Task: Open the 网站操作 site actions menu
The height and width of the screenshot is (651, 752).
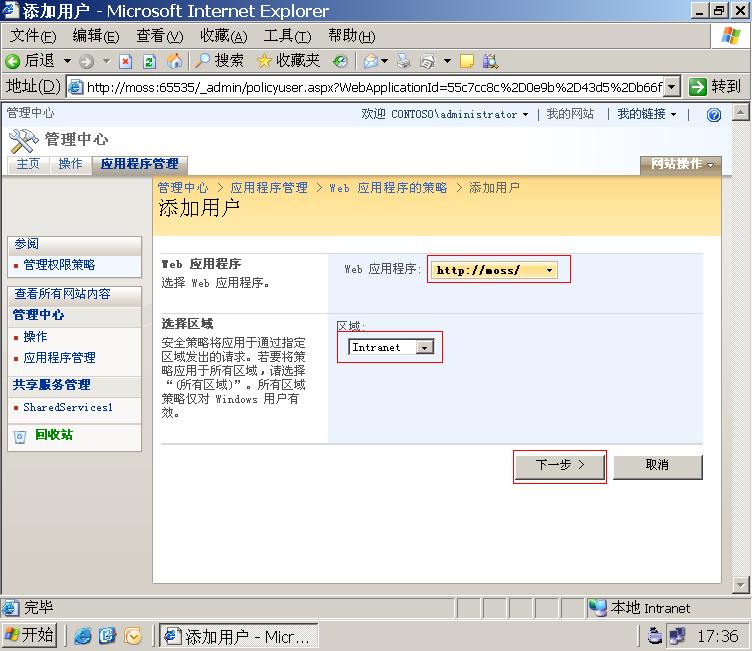Action: 681,165
